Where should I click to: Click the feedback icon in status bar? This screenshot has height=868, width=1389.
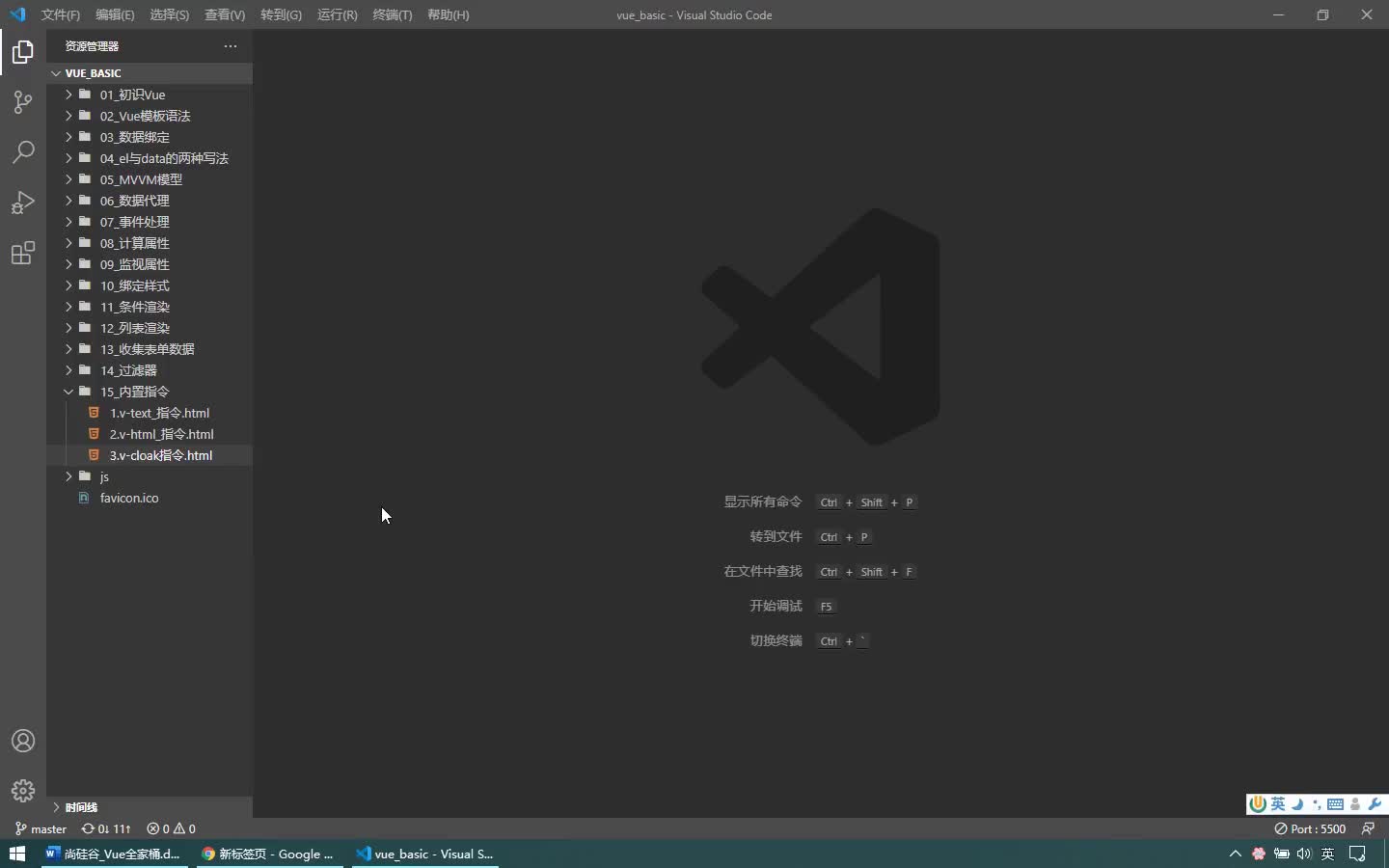[1368, 828]
